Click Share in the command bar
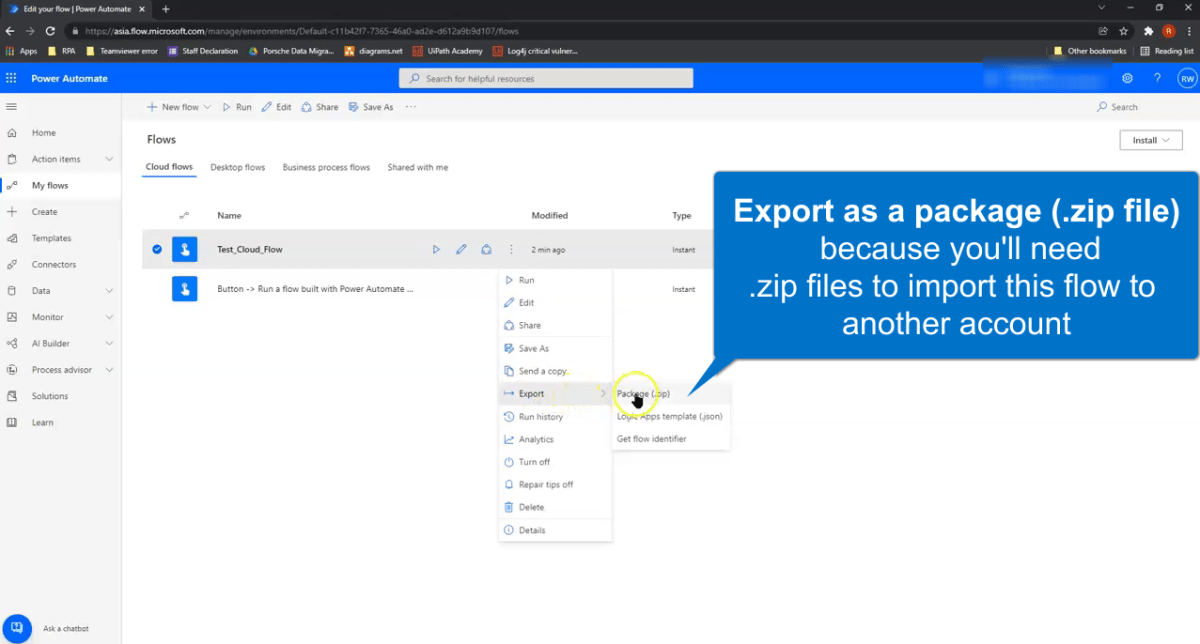The width and height of the screenshot is (1200, 644). tap(320, 107)
